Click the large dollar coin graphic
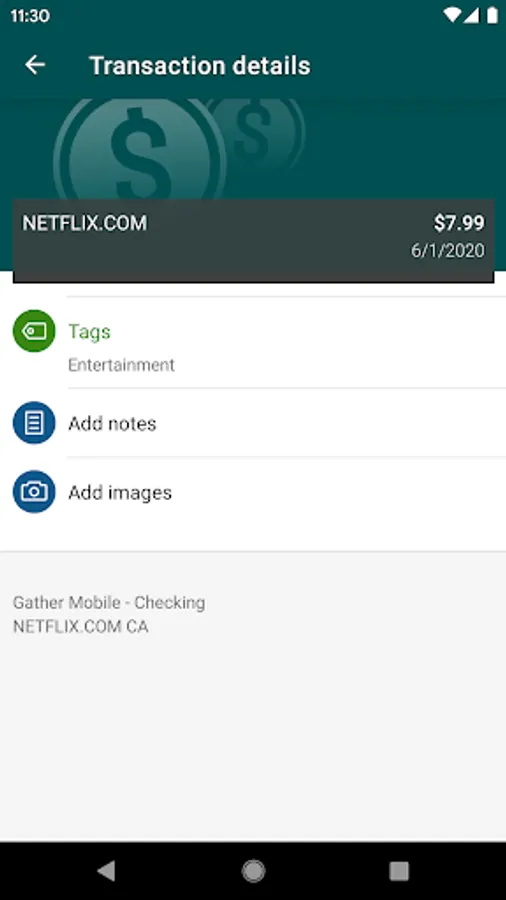This screenshot has width=506, height=900. pyautogui.click(x=140, y=149)
